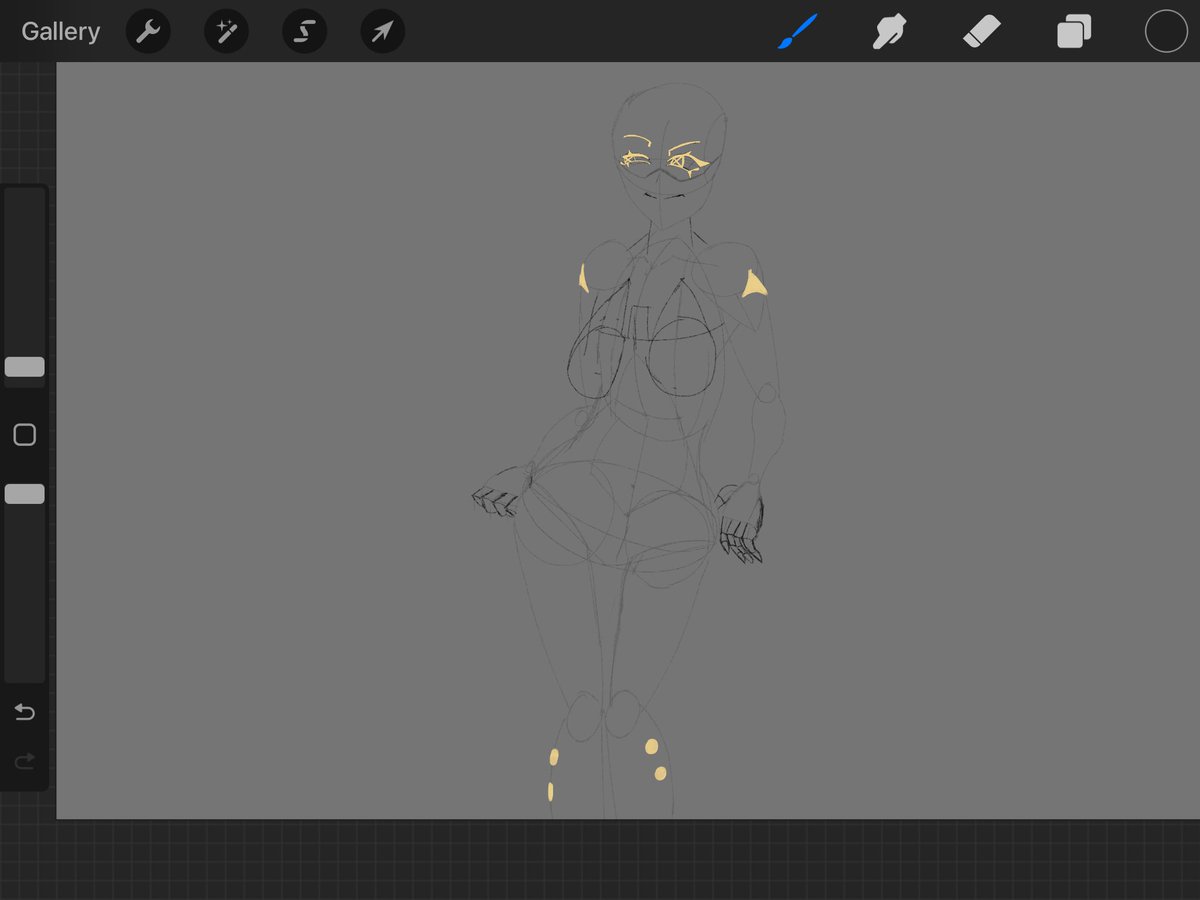
Task: Select the Smudge tool
Action: [x=889, y=32]
